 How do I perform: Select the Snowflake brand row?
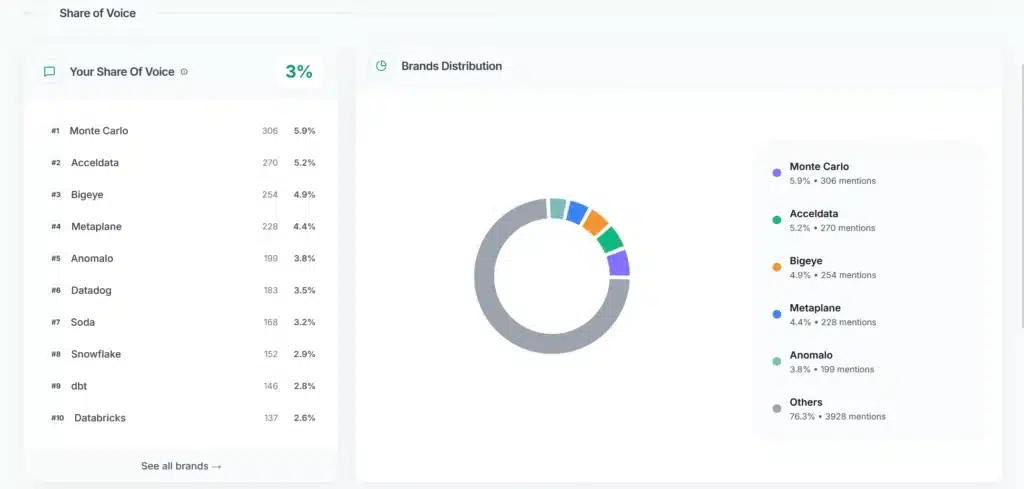tap(183, 354)
